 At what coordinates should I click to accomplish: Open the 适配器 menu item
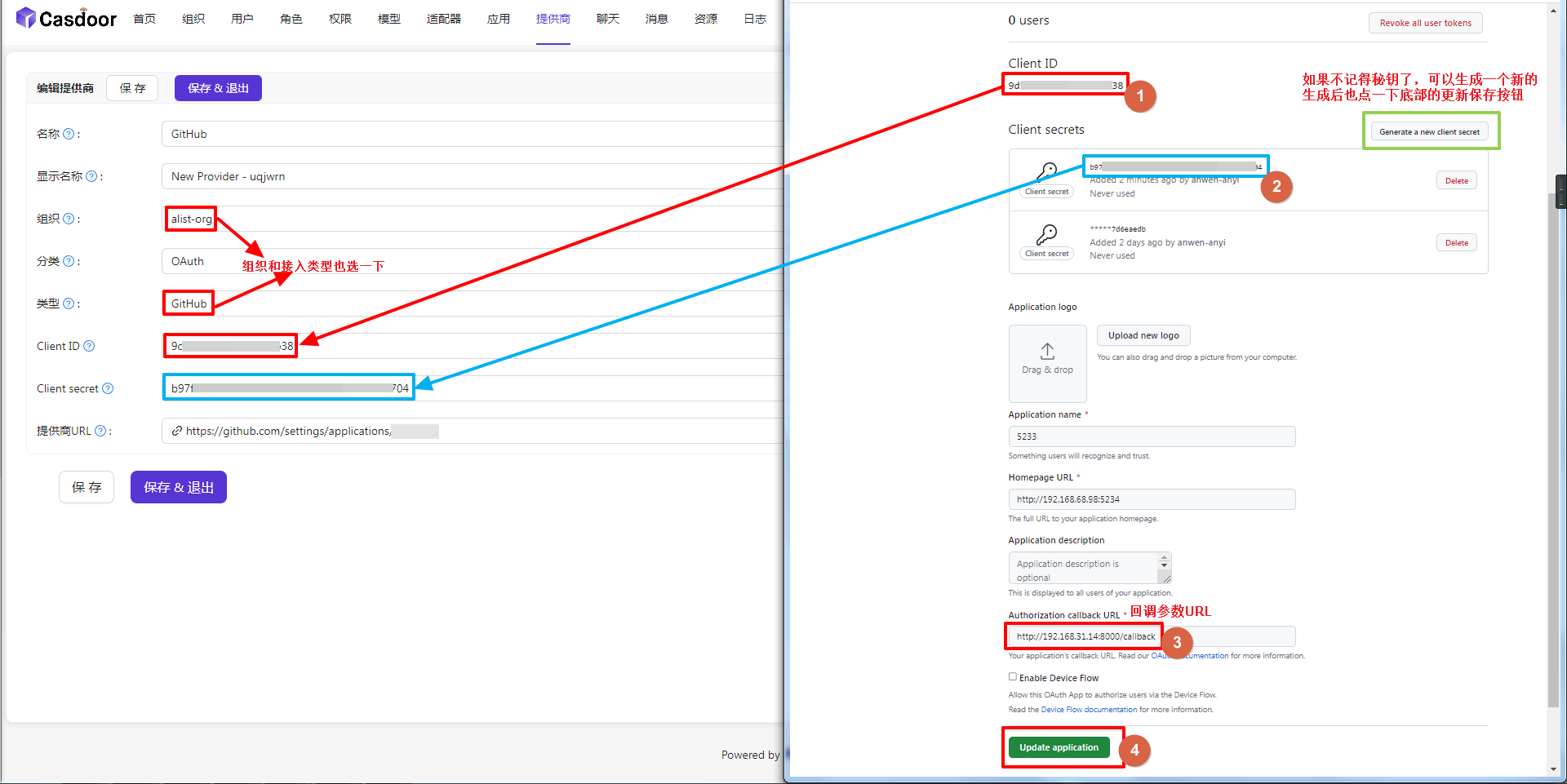tap(444, 19)
